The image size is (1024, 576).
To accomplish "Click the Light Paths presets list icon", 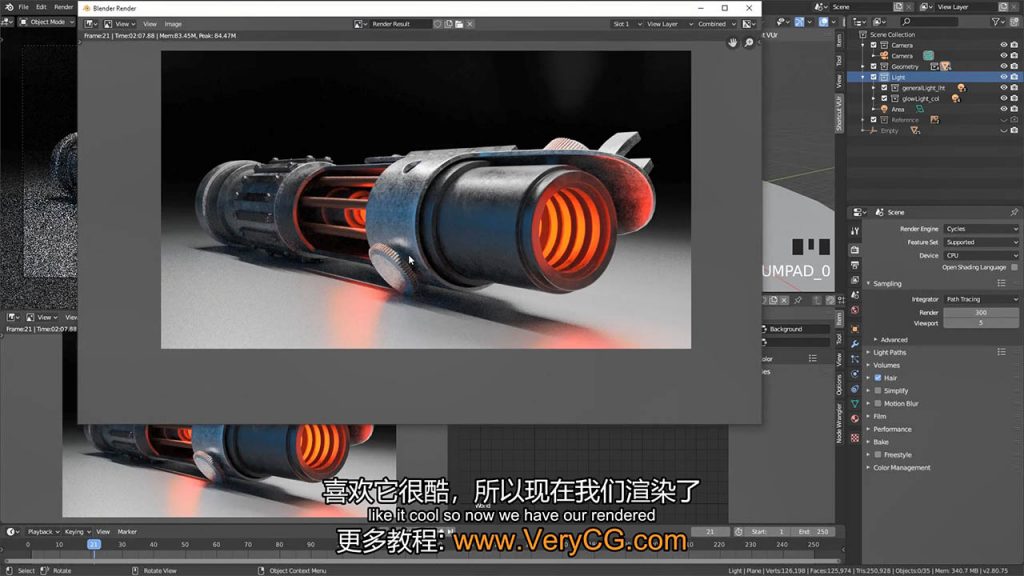I will click(x=1001, y=352).
